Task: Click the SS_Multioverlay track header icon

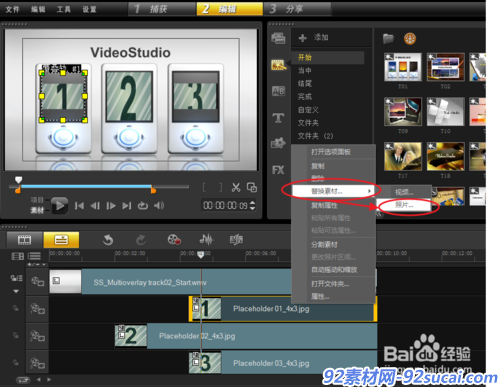Action: (37, 282)
